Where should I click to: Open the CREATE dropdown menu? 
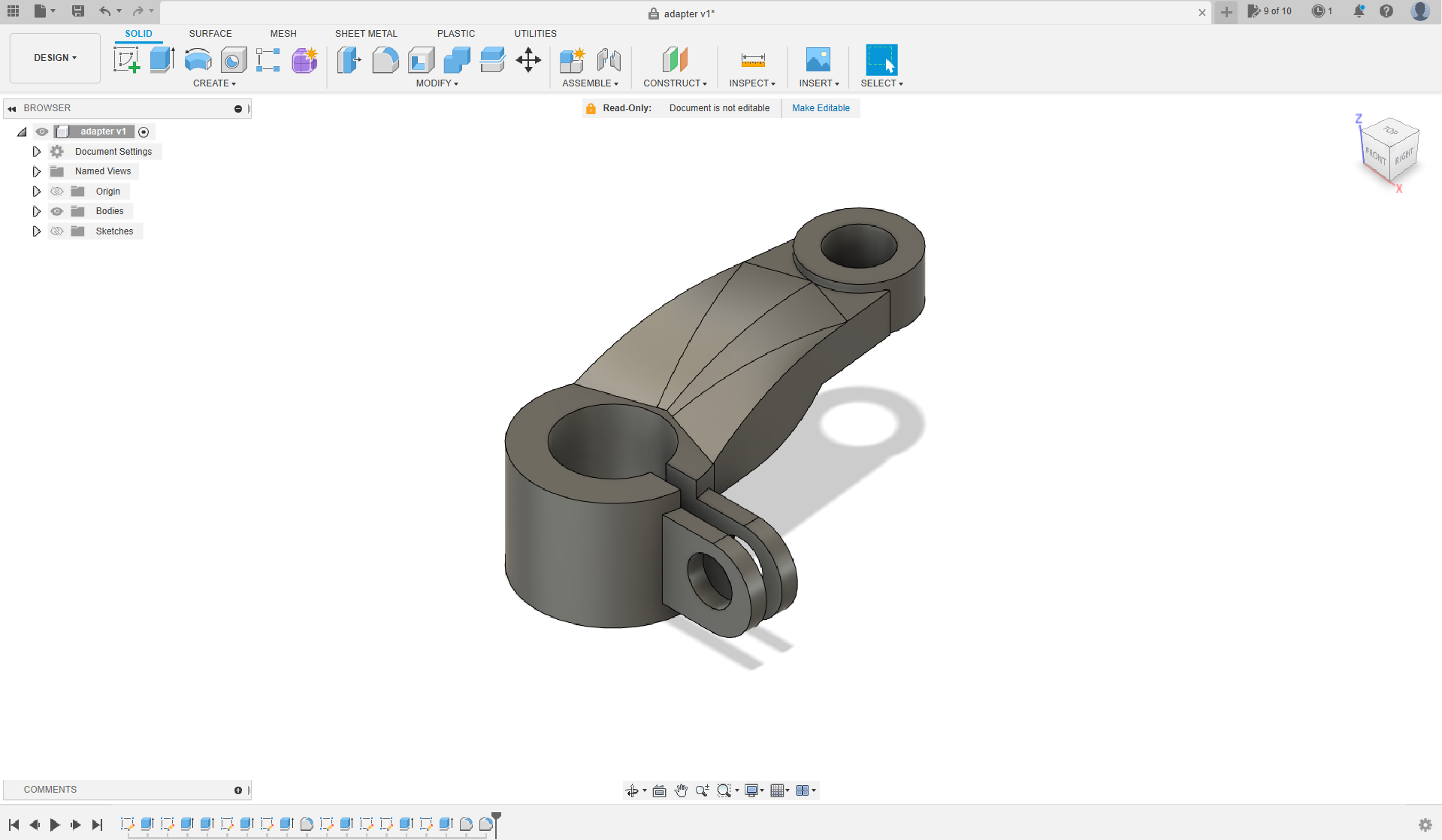pyautogui.click(x=214, y=83)
